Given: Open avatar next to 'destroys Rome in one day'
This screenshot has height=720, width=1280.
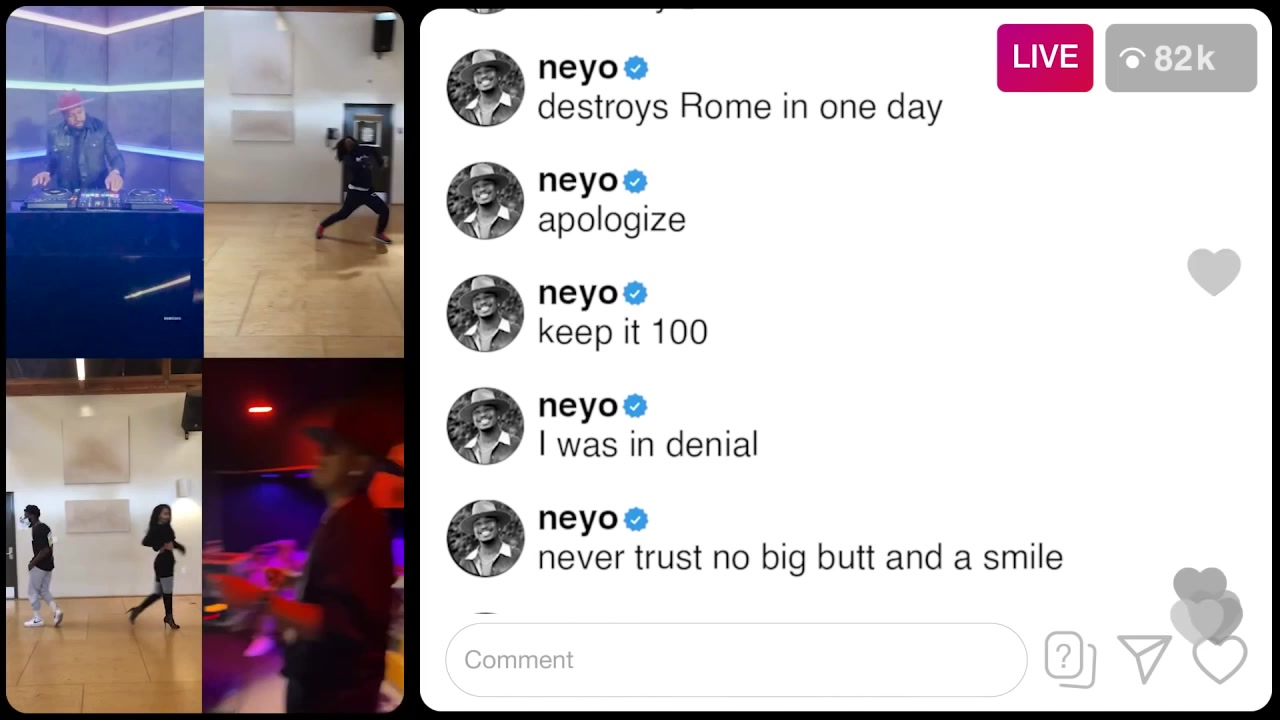Looking at the screenshot, I should [x=485, y=88].
